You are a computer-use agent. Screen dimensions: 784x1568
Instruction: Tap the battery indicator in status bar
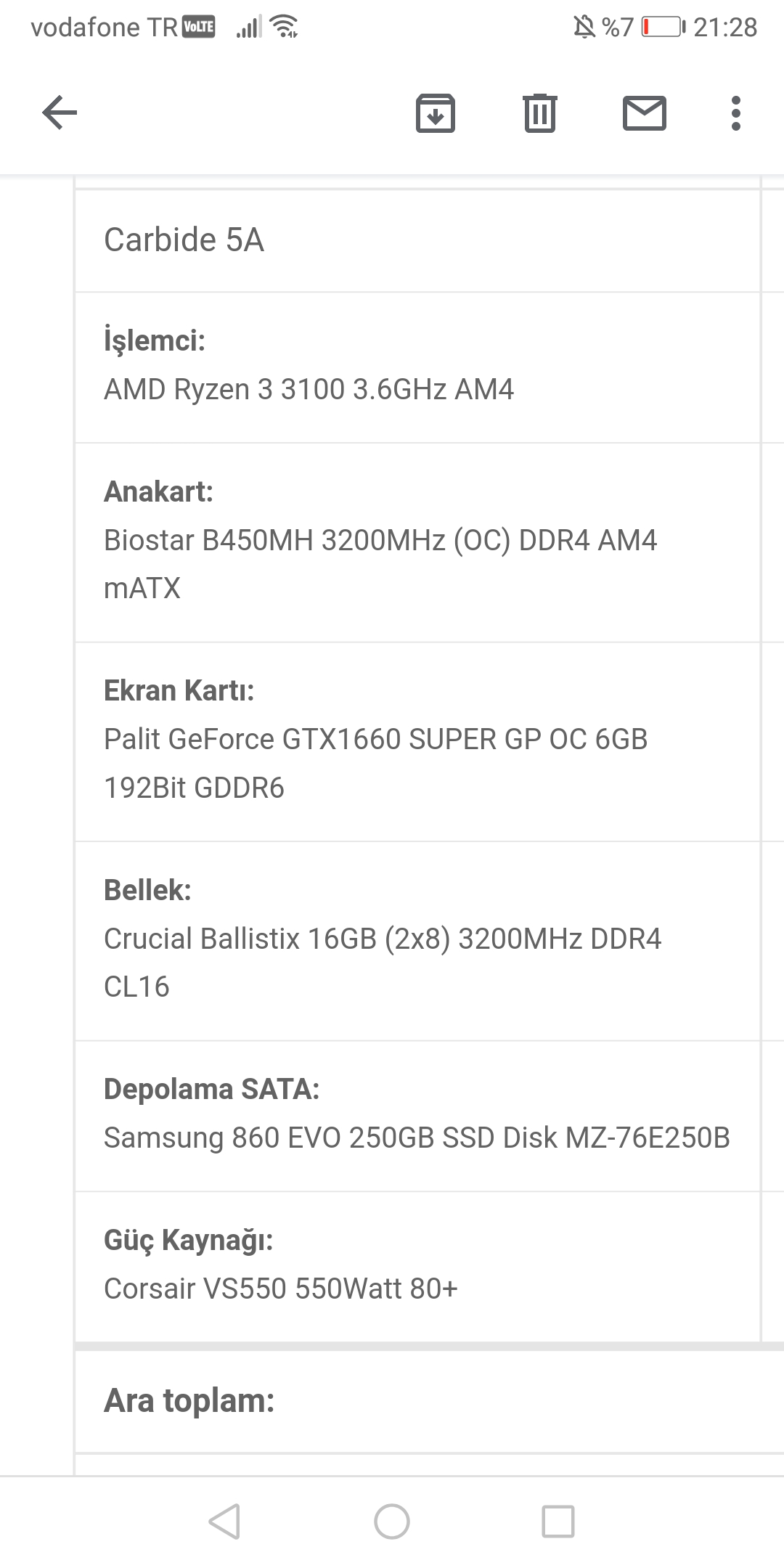point(662,28)
